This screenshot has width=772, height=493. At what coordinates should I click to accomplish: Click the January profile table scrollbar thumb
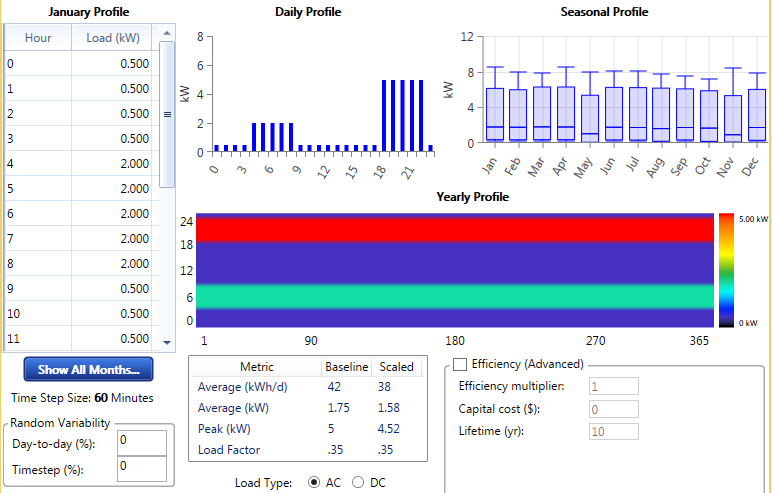tap(167, 113)
